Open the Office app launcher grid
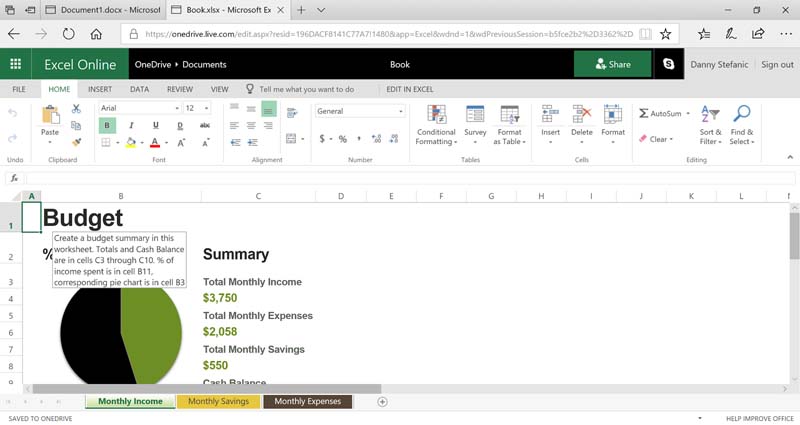Image resolution: width=800 pixels, height=425 pixels. click(x=15, y=64)
